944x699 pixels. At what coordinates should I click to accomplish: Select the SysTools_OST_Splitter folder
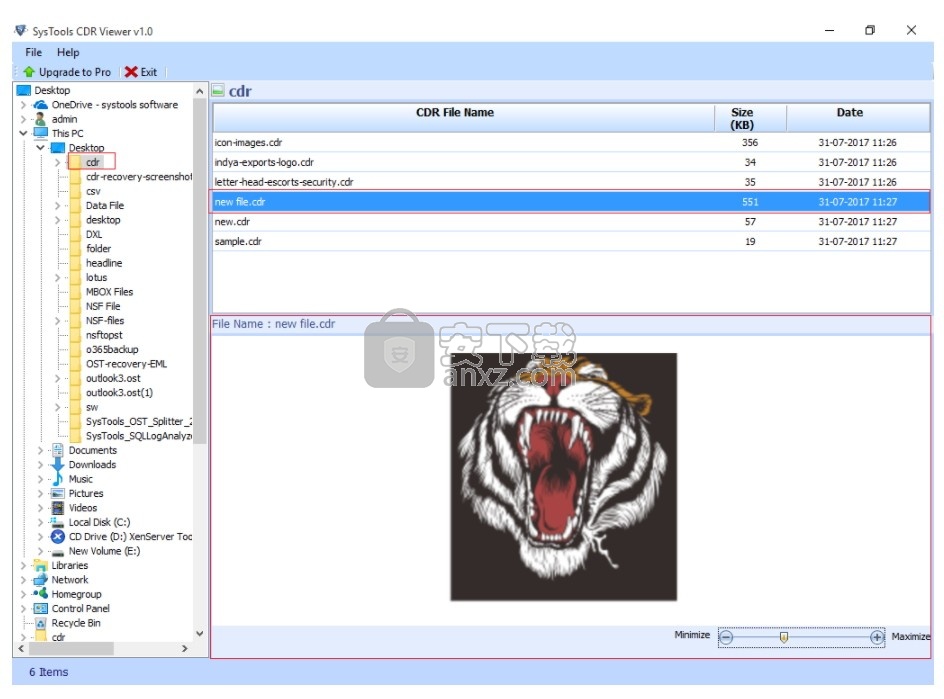click(x=138, y=421)
